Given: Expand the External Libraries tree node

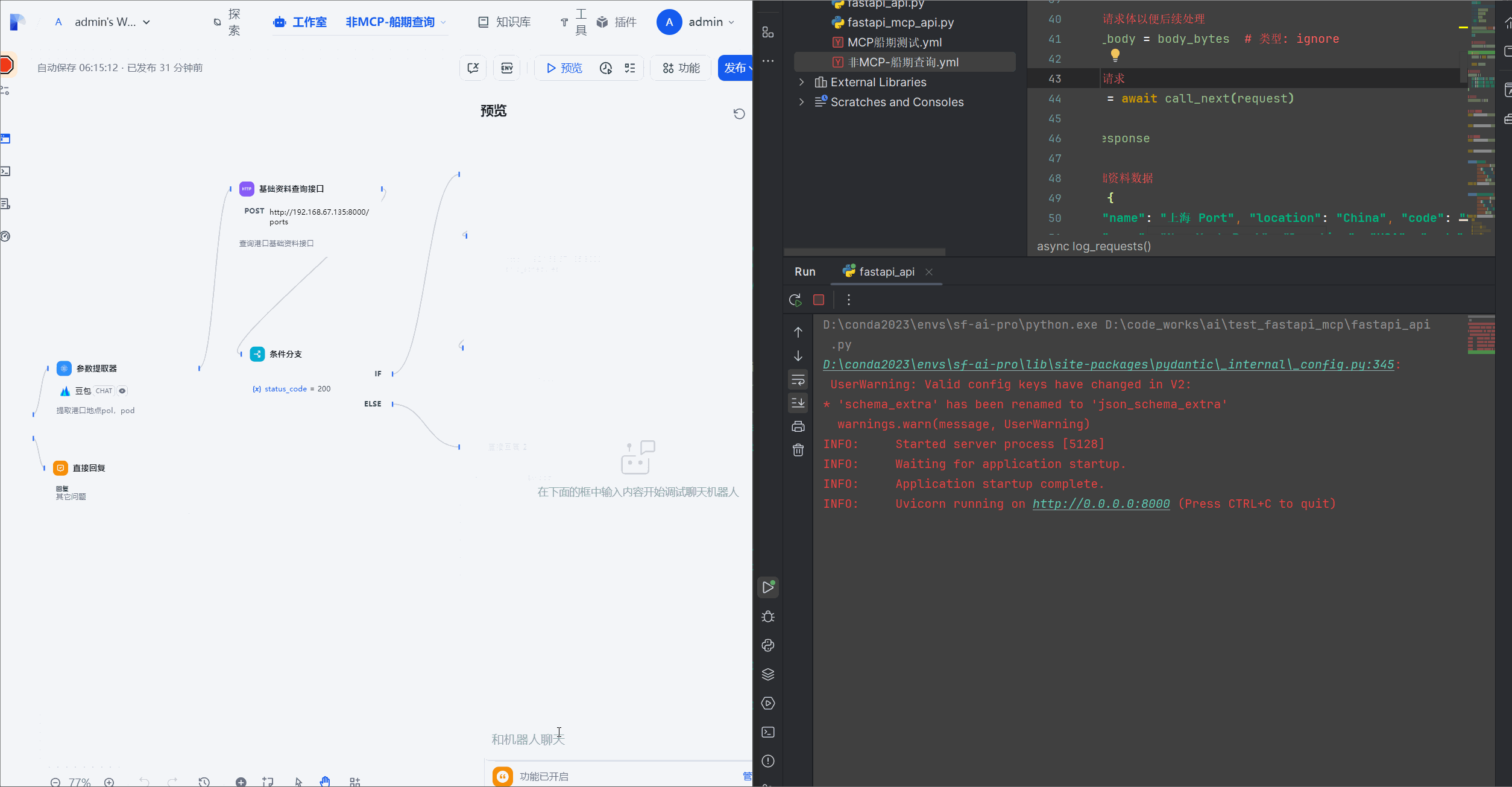Looking at the screenshot, I should click(801, 82).
